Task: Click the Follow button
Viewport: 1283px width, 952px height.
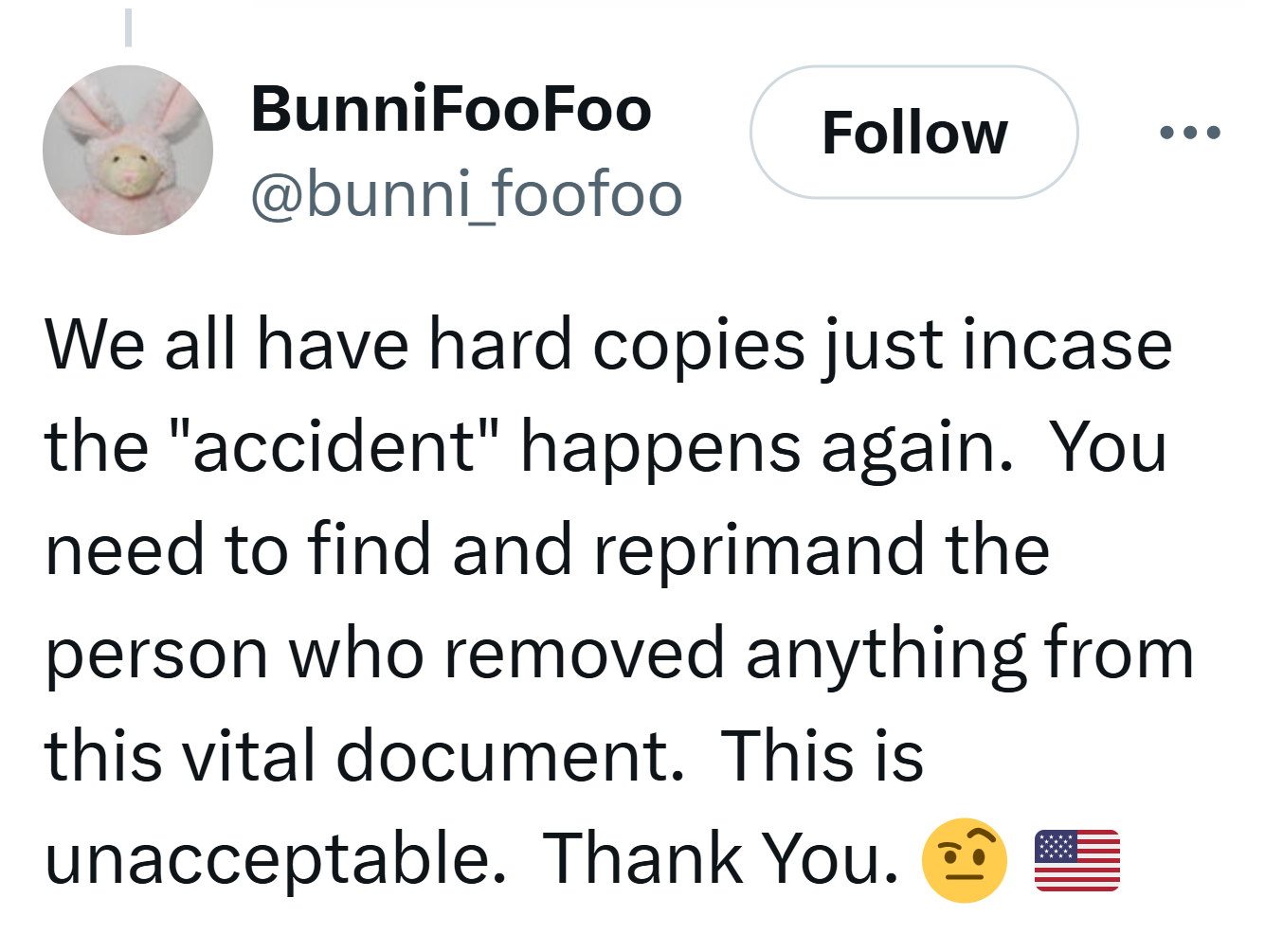Action: pyautogui.click(x=913, y=133)
